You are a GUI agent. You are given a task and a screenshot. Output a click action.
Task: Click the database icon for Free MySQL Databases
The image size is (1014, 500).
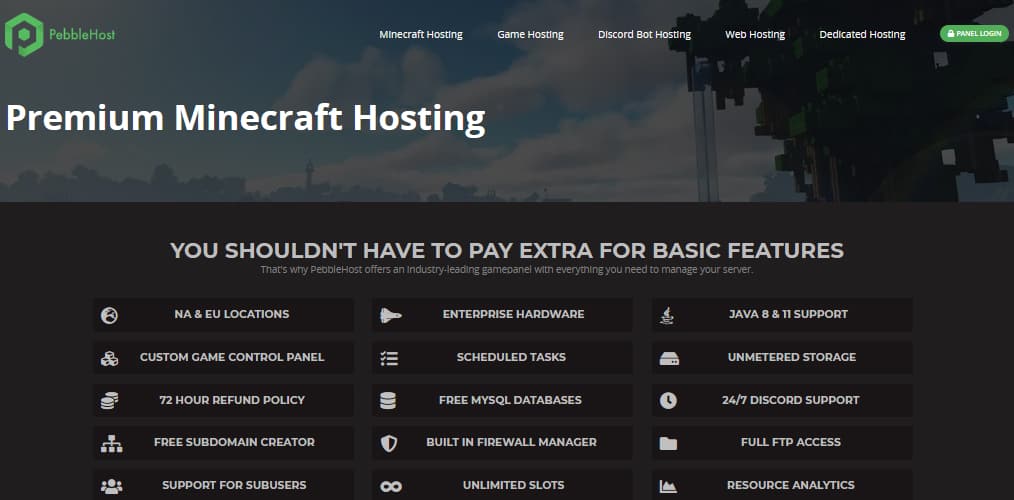pos(389,400)
